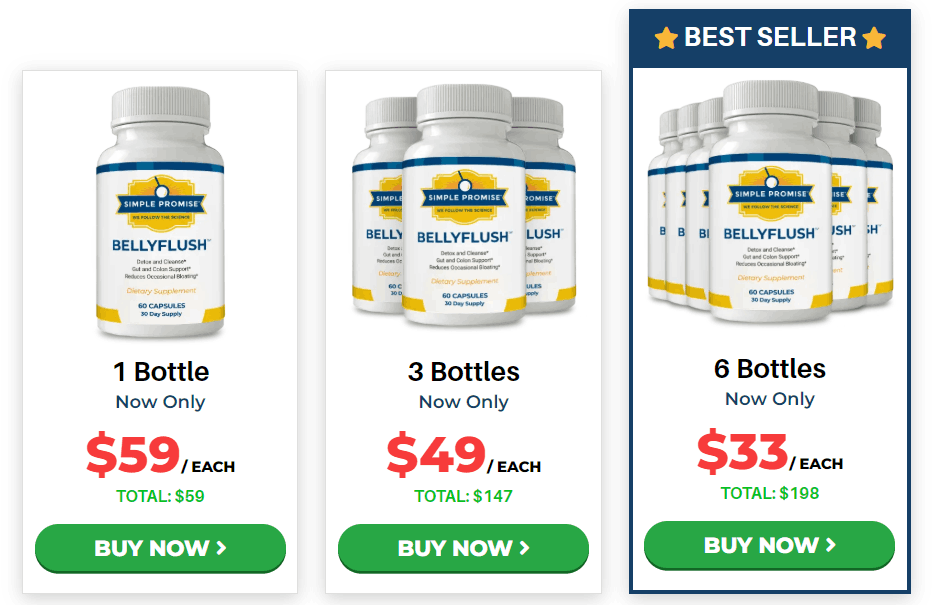Click the Total: $147 text
The image size is (938, 605).
click(464, 496)
